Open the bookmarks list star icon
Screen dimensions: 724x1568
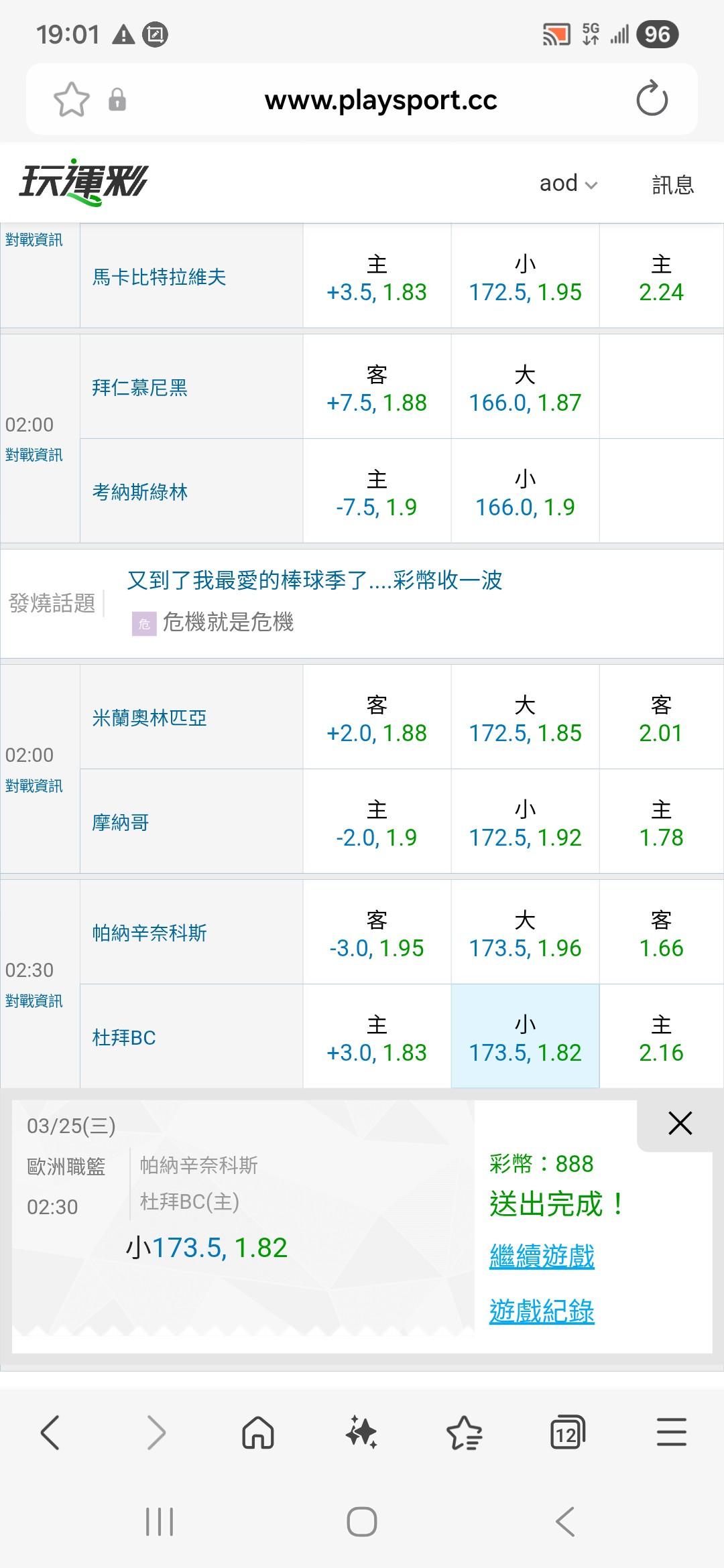click(464, 1433)
